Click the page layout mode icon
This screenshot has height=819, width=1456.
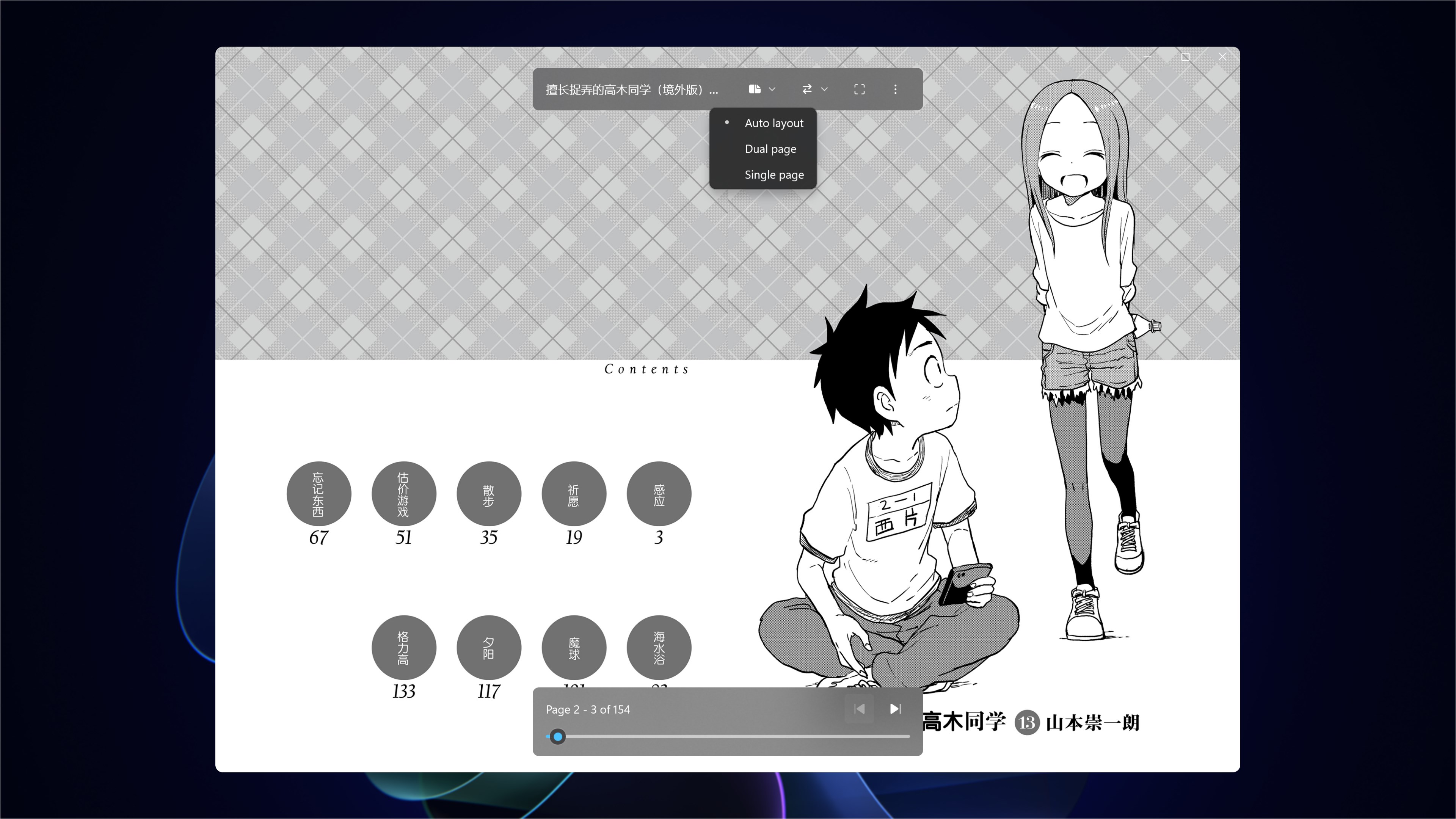point(755,89)
